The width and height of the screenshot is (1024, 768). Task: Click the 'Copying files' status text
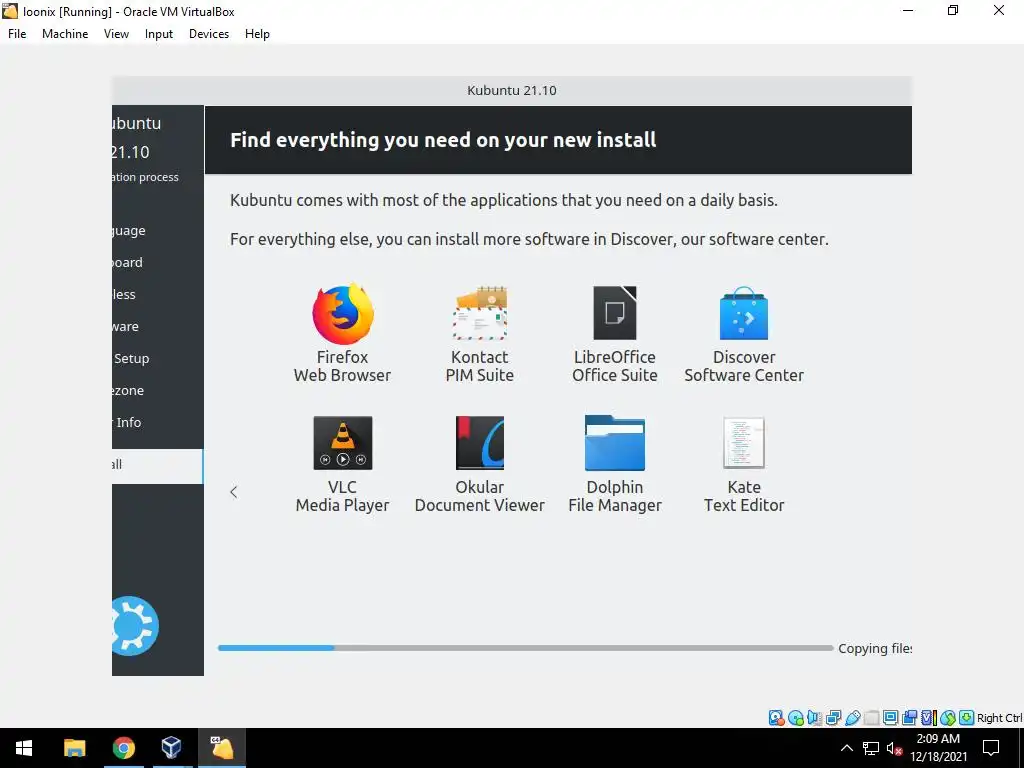(x=874, y=648)
